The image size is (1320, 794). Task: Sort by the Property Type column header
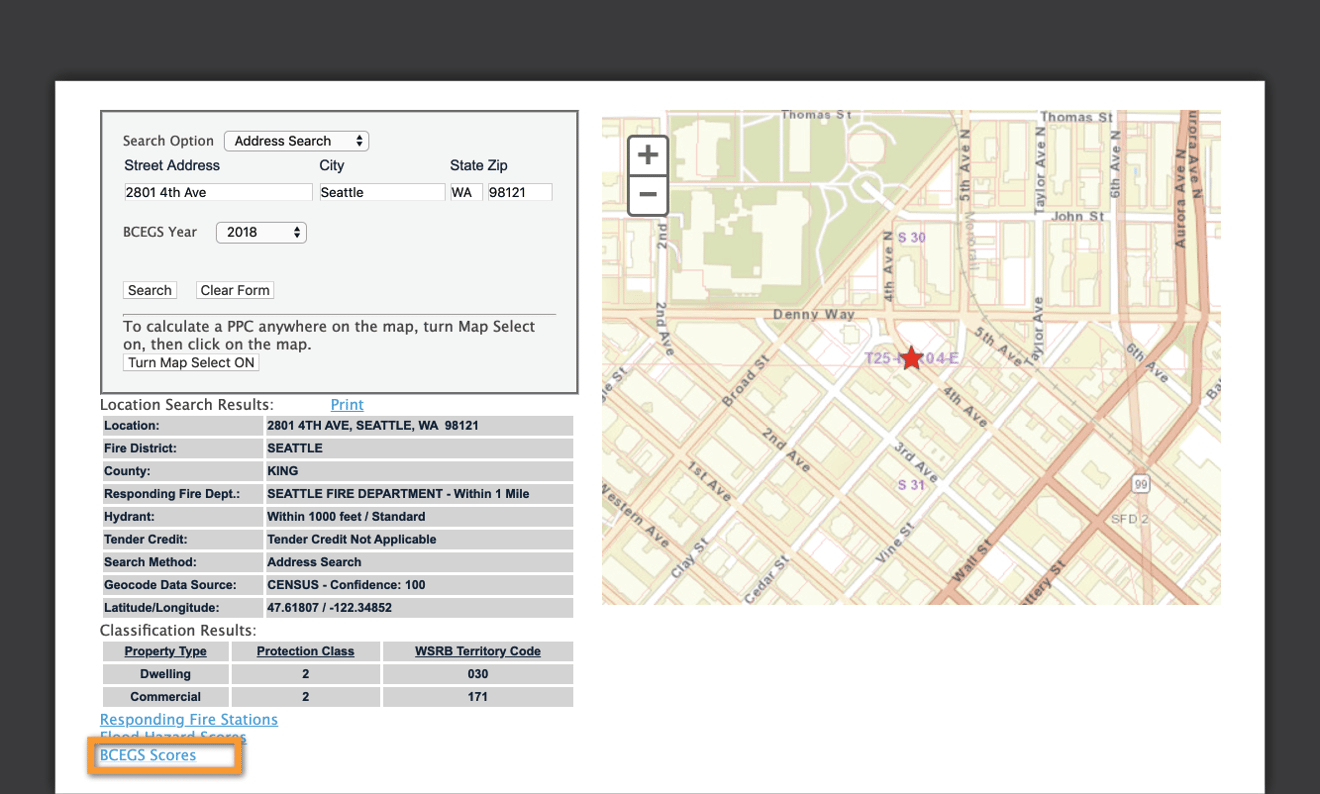click(x=164, y=651)
